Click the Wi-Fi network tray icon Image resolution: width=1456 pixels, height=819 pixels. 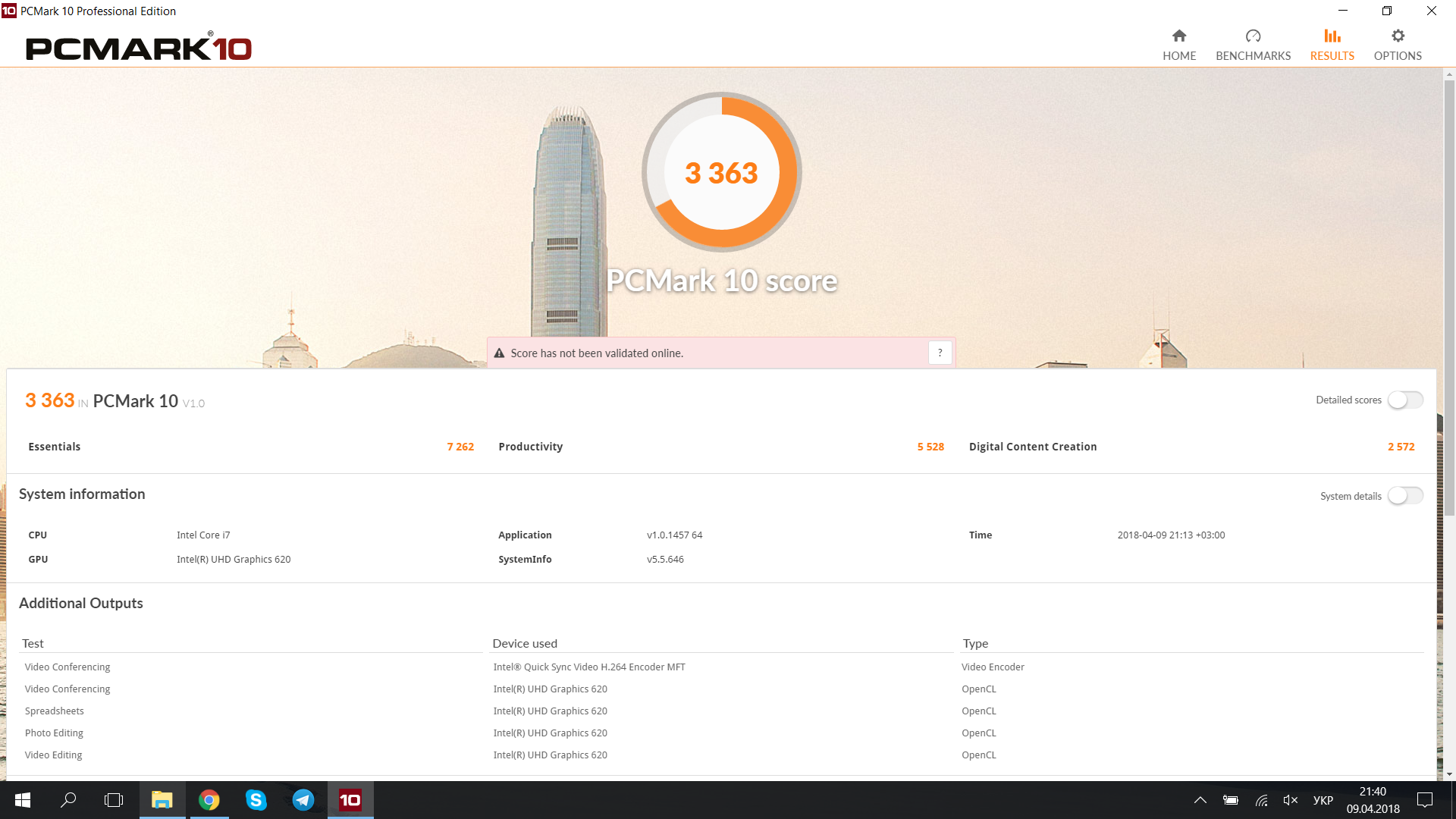click(1261, 800)
